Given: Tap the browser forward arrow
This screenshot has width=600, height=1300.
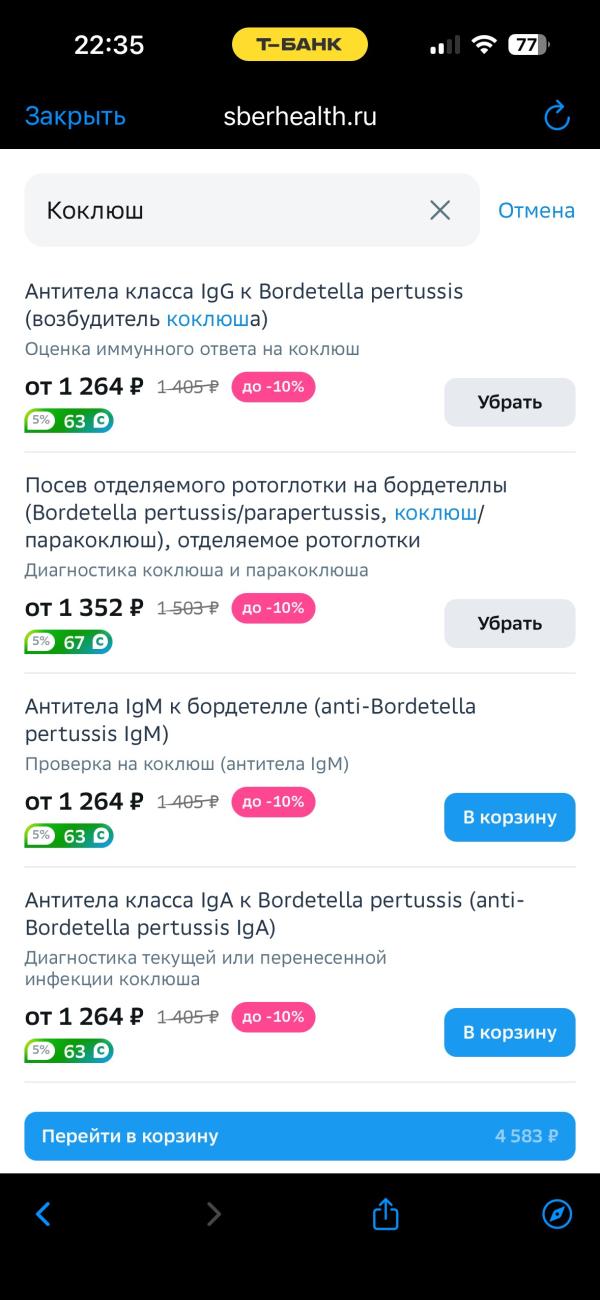Looking at the screenshot, I should pyautogui.click(x=213, y=1214).
